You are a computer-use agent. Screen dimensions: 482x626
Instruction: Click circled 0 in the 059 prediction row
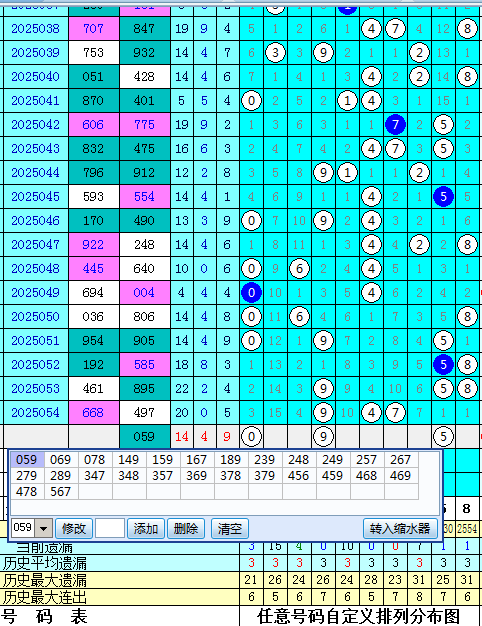pyautogui.click(x=251, y=437)
